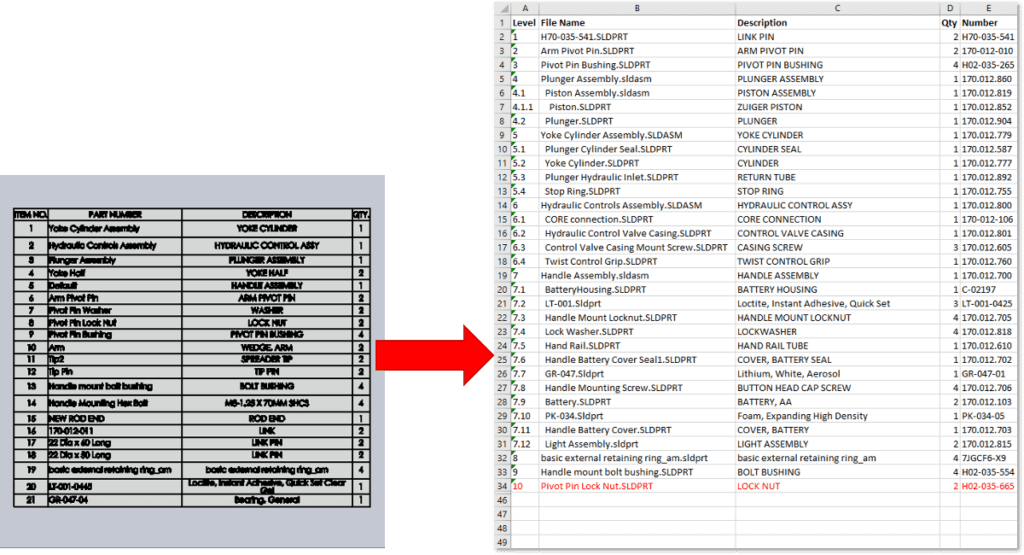Select number cell '7JGCF6-X9'

988,458
